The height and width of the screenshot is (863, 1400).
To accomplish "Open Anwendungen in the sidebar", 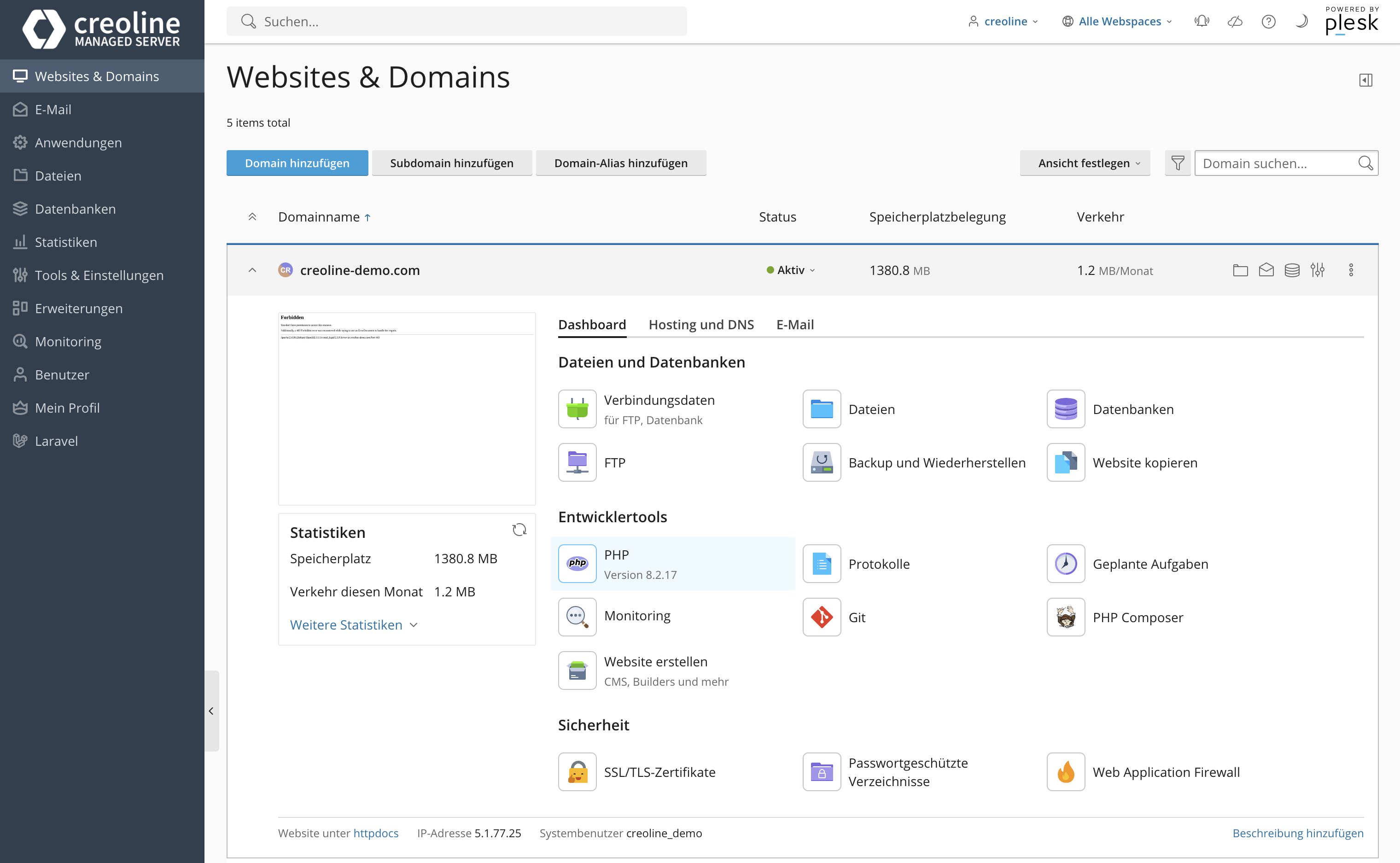I will (102, 143).
